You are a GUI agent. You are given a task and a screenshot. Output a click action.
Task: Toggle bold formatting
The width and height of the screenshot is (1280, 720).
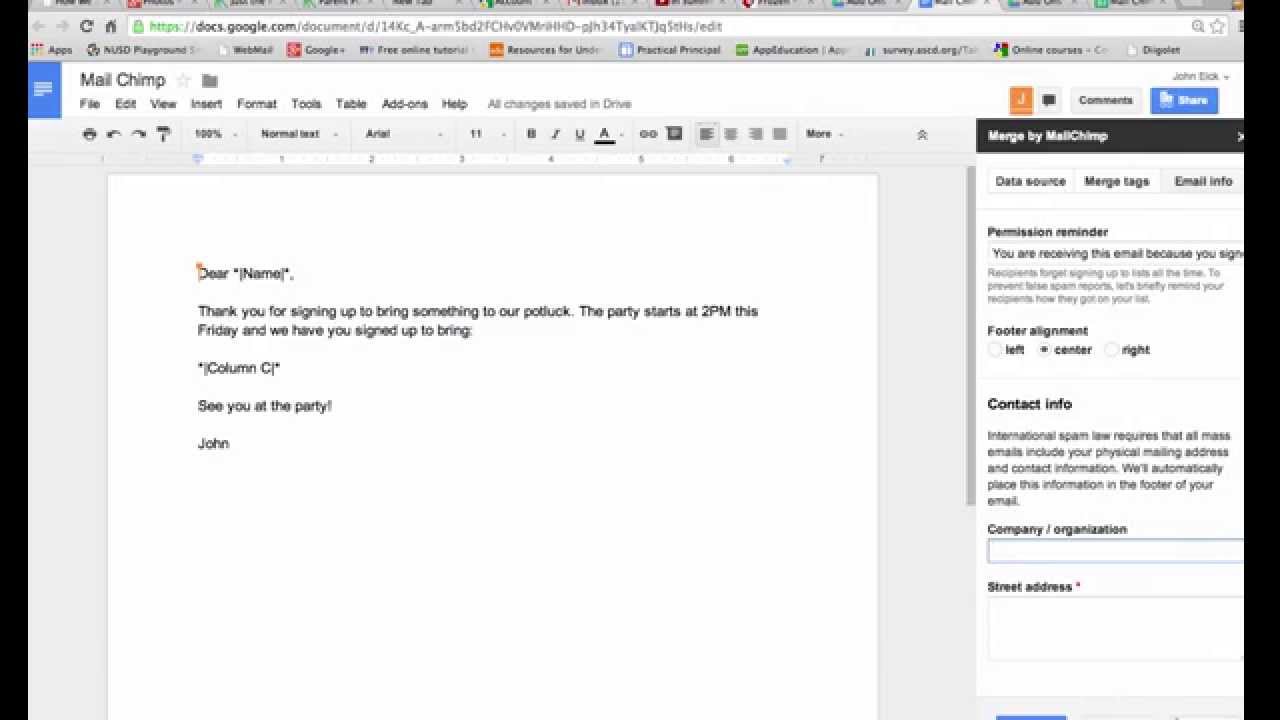(x=531, y=134)
